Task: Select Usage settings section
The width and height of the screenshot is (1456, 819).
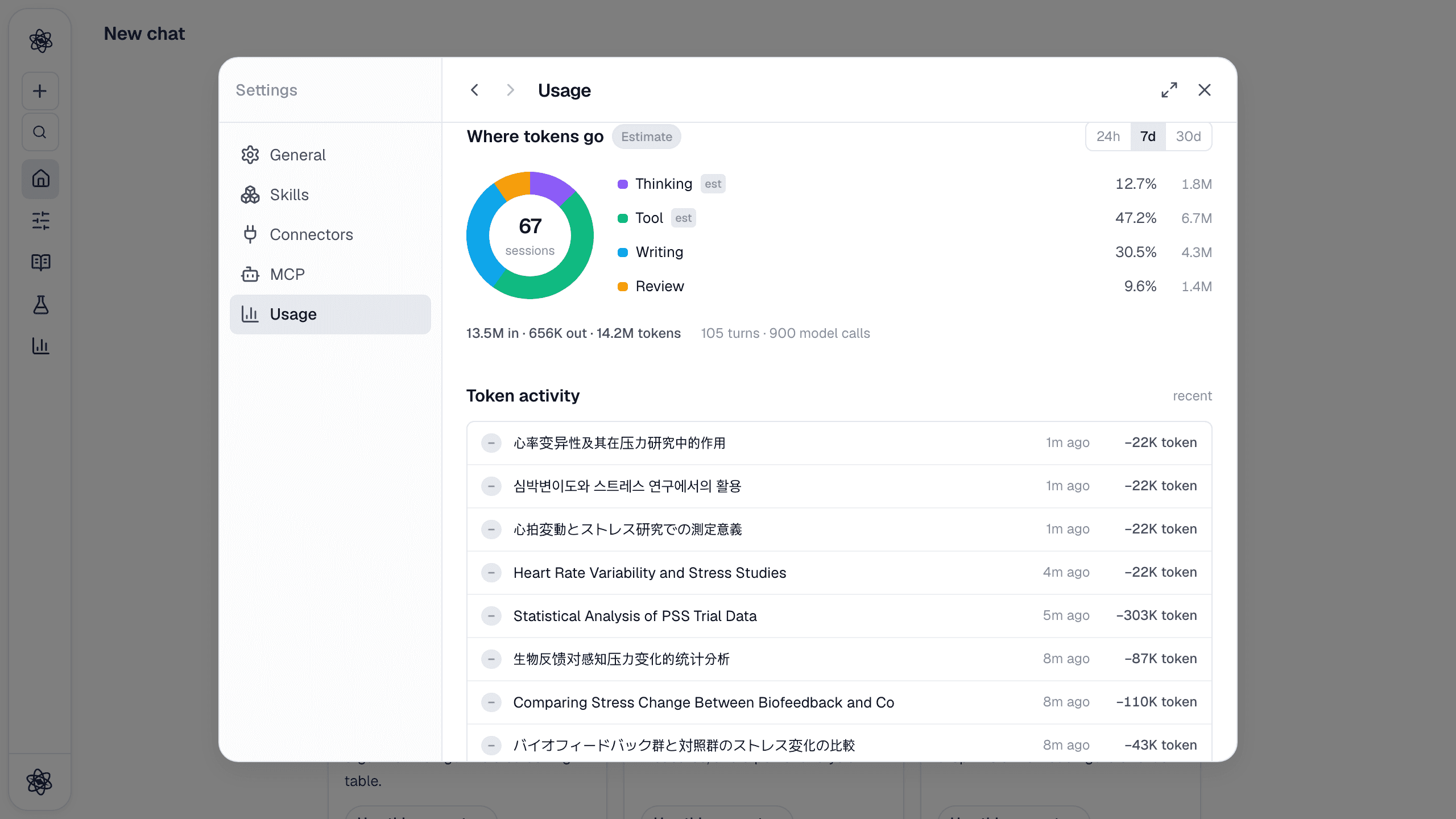Action: point(330,314)
